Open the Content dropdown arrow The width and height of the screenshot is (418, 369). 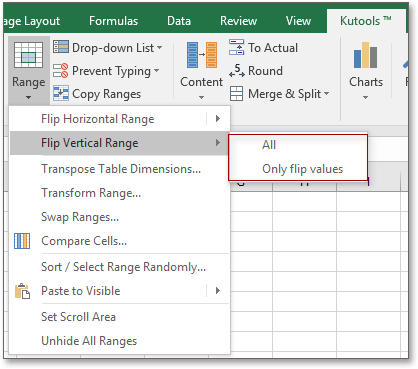coord(201,97)
